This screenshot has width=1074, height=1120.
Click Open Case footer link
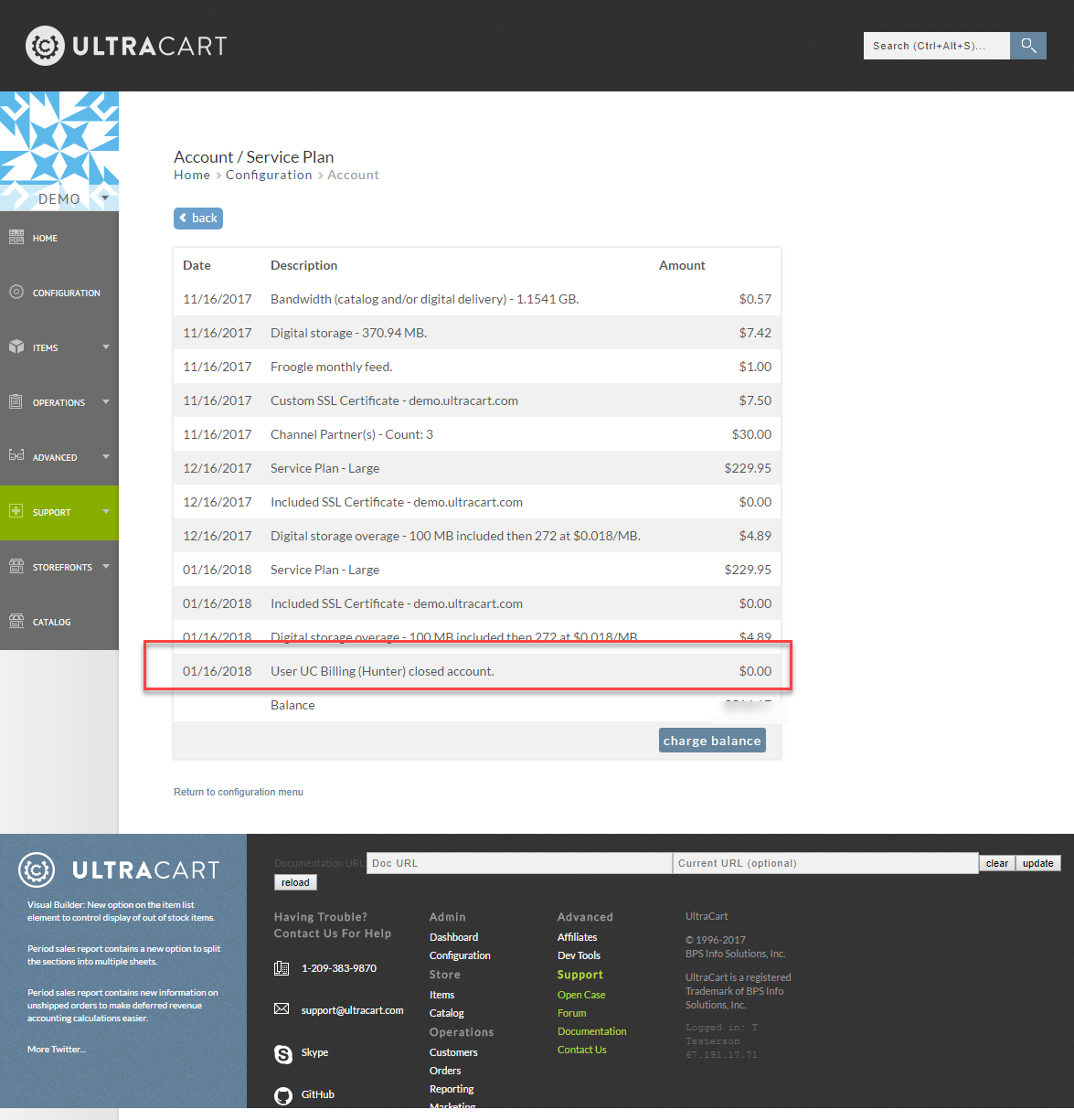[581, 995]
